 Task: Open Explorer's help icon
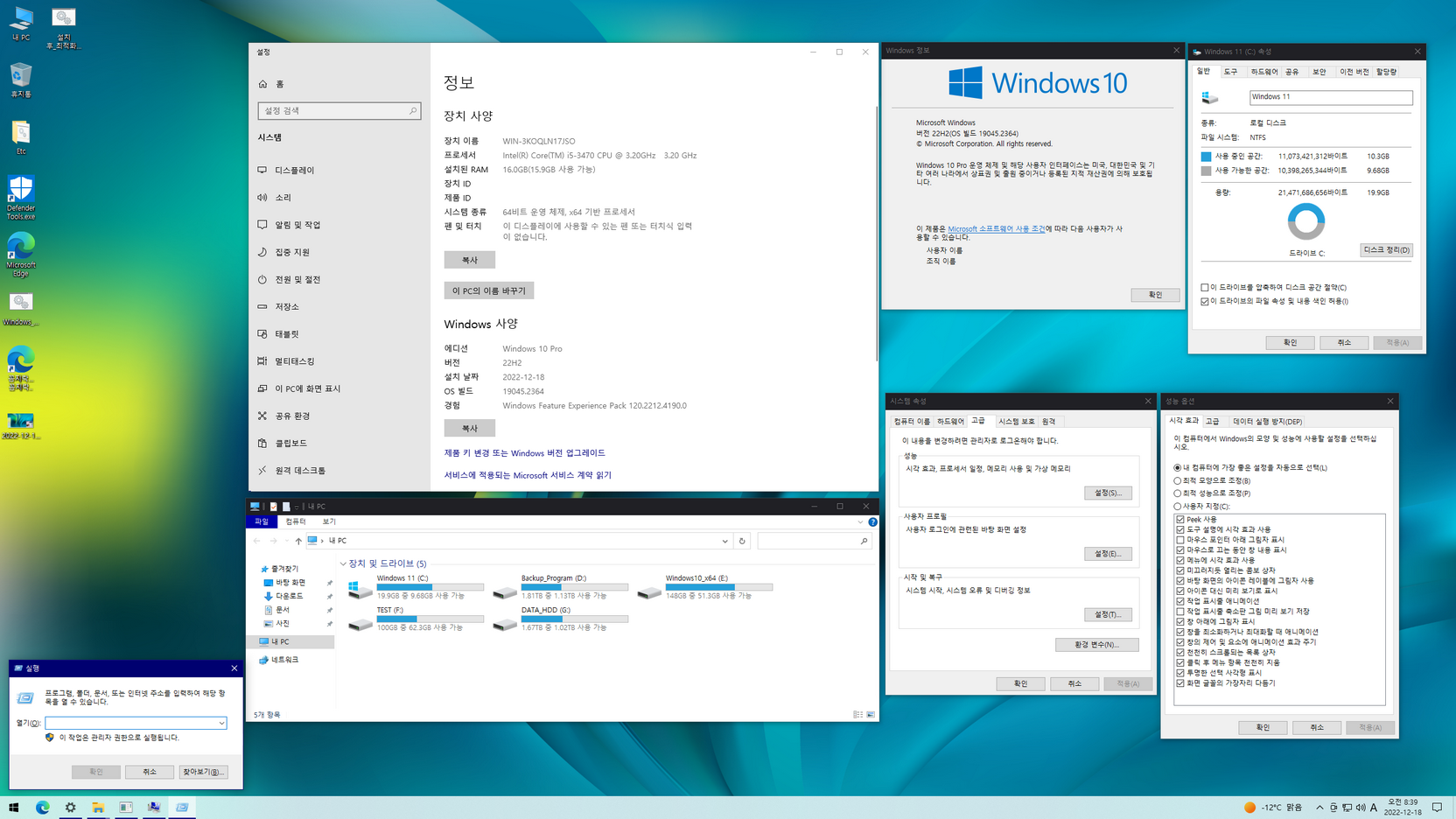872,521
